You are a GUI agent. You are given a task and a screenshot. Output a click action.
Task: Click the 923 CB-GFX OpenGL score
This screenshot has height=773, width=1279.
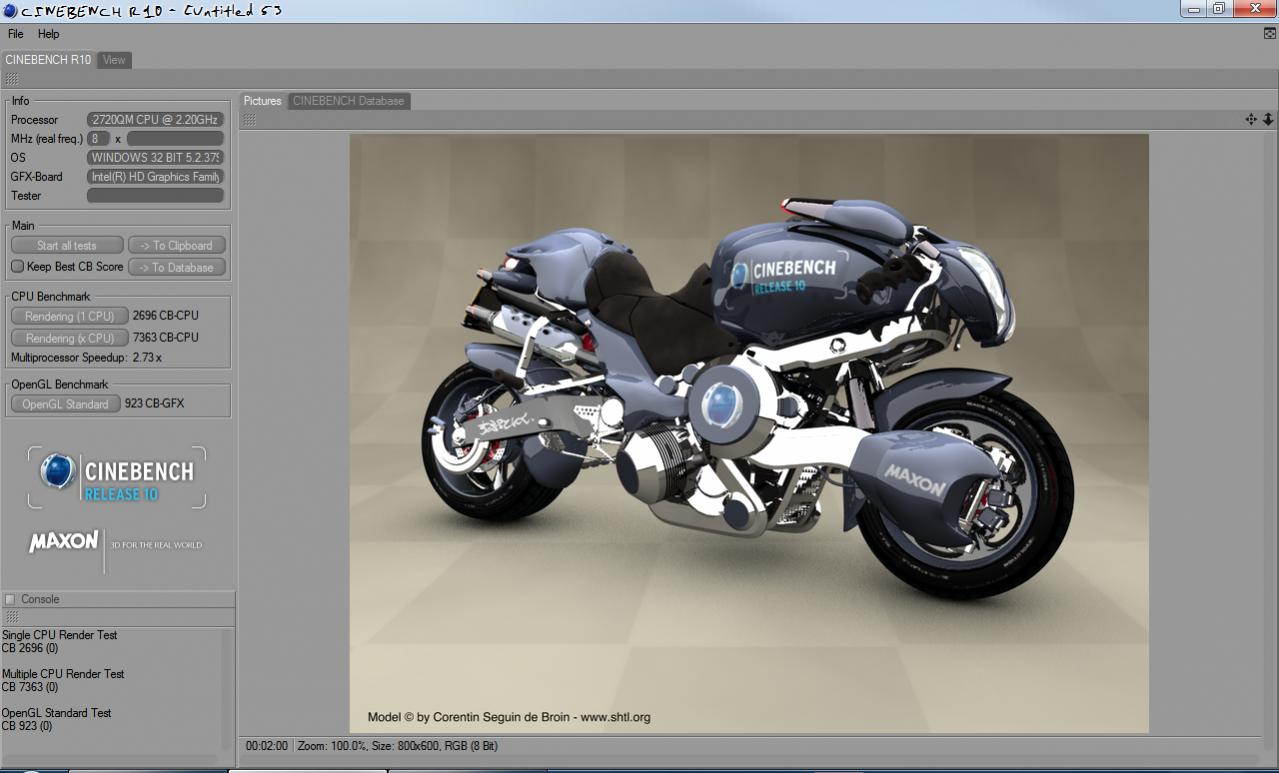pos(155,404)
